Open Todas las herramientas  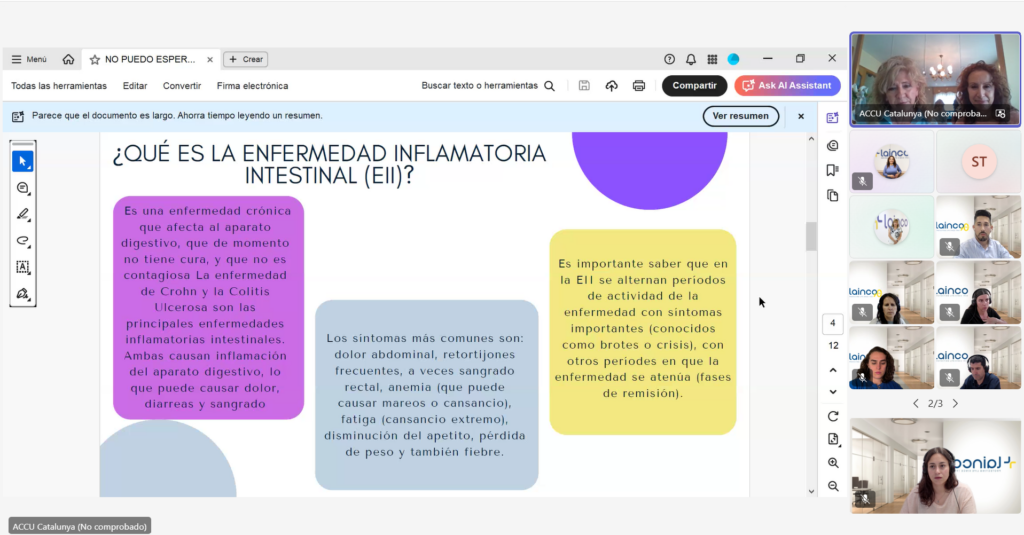(x=59, y=86)
